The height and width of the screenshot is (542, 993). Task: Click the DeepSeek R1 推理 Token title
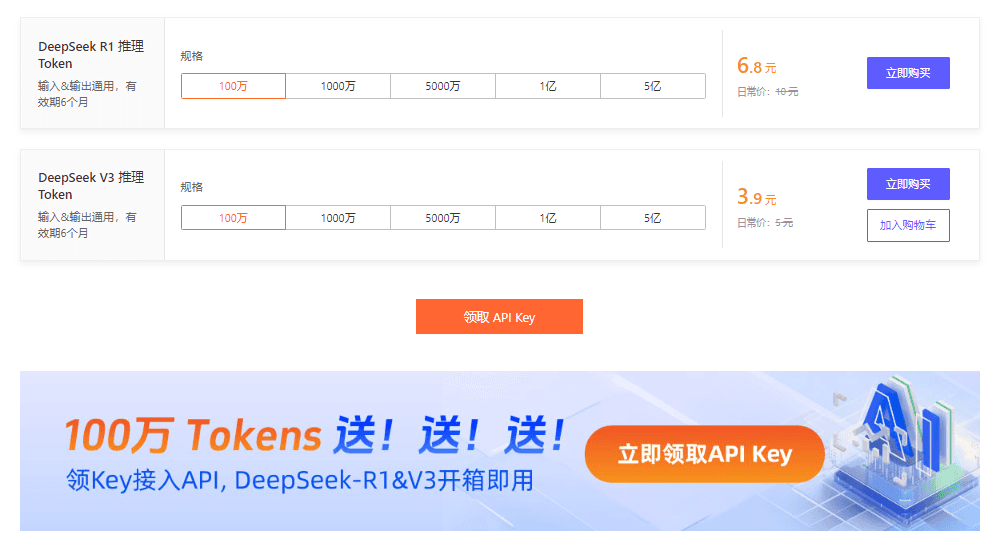(x=91, y=54)
